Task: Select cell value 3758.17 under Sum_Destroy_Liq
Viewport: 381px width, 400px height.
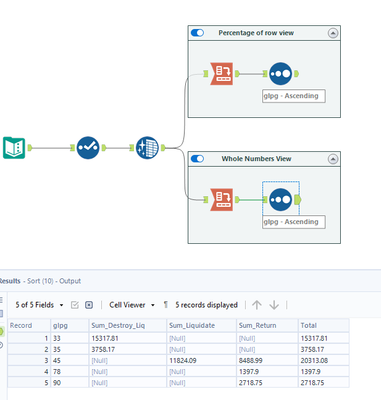Action: 128,349
